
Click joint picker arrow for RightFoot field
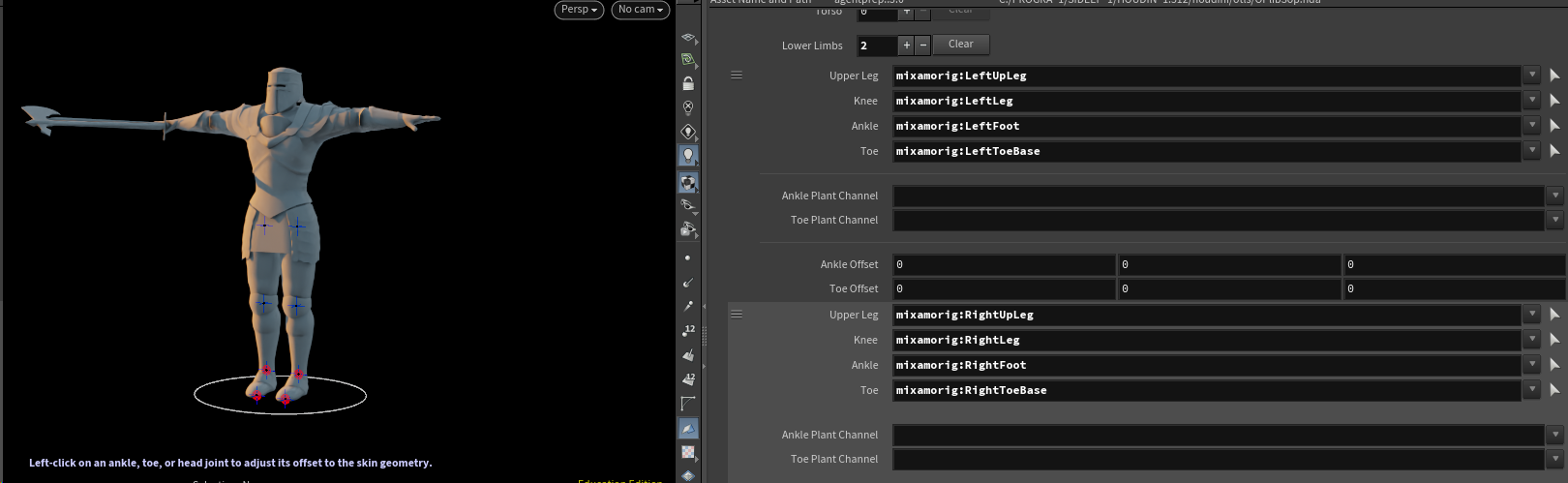tap(1554, 365)
